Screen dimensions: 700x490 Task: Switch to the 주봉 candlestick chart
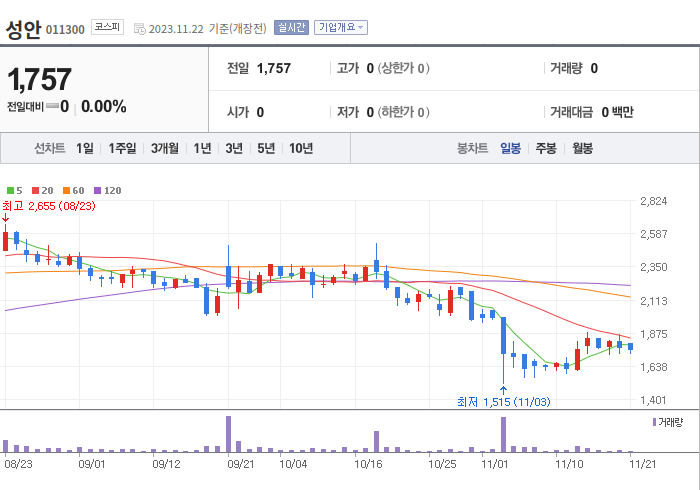pos(546,148)
